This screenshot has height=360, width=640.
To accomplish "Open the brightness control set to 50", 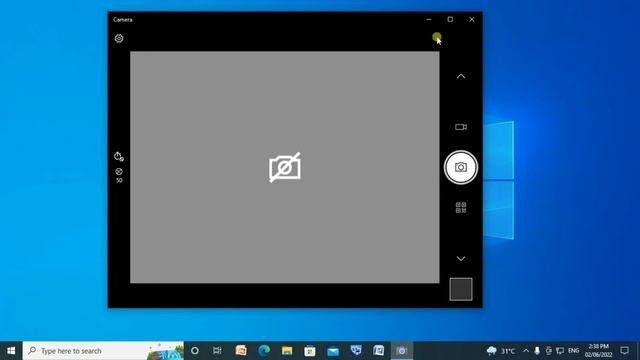I will [119, 175].
